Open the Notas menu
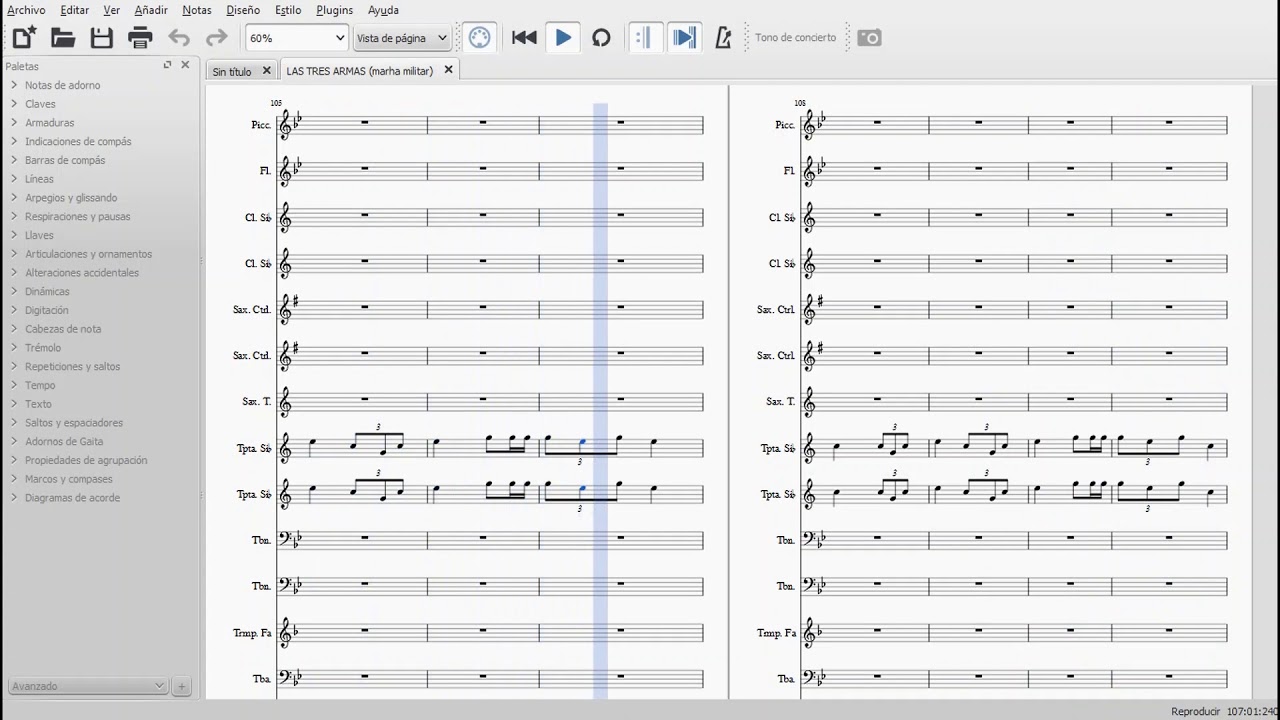Image resolution: width=1280 pixels, height=720 pixels. 197,10
